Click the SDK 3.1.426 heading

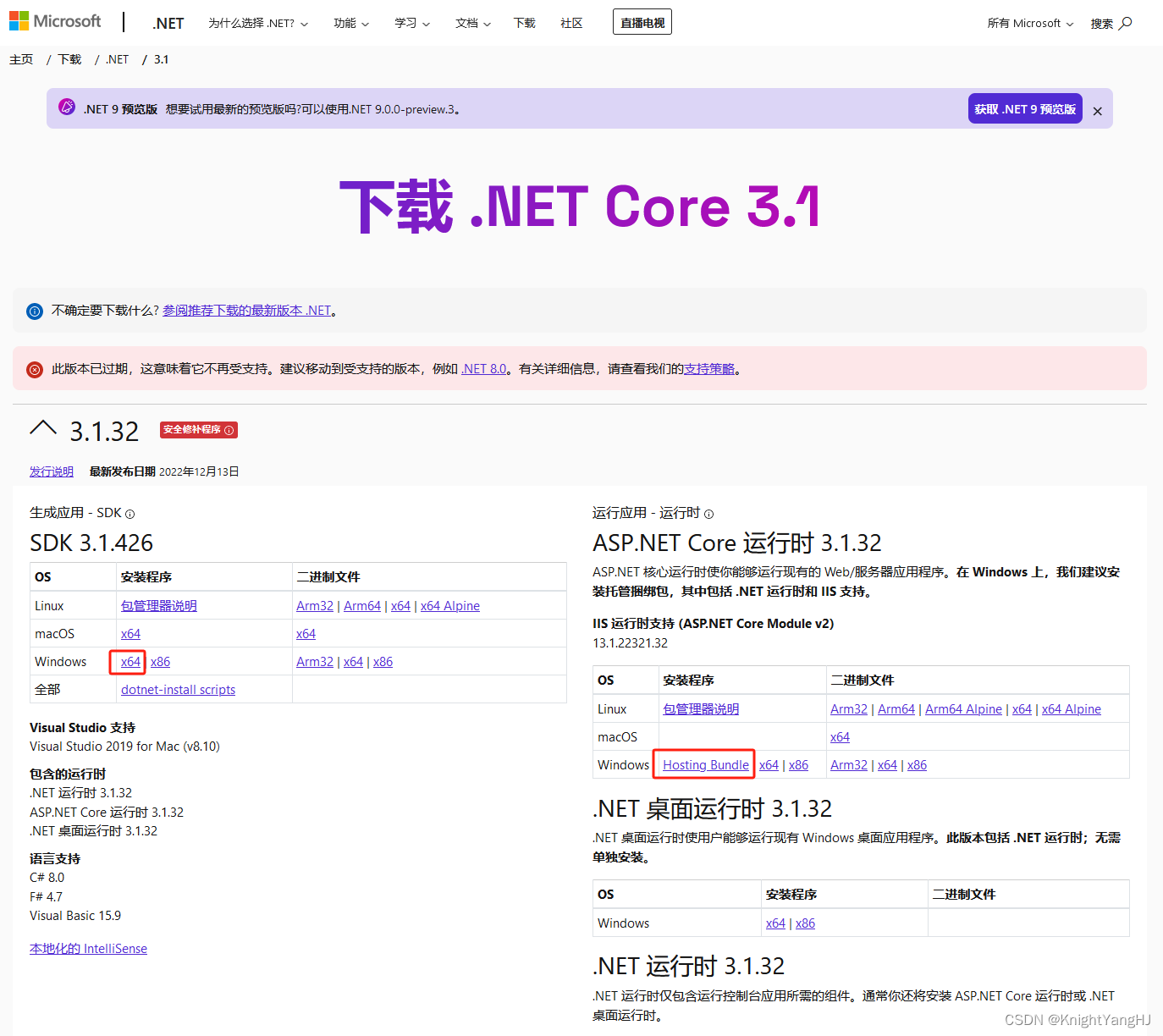pos(91,543)
